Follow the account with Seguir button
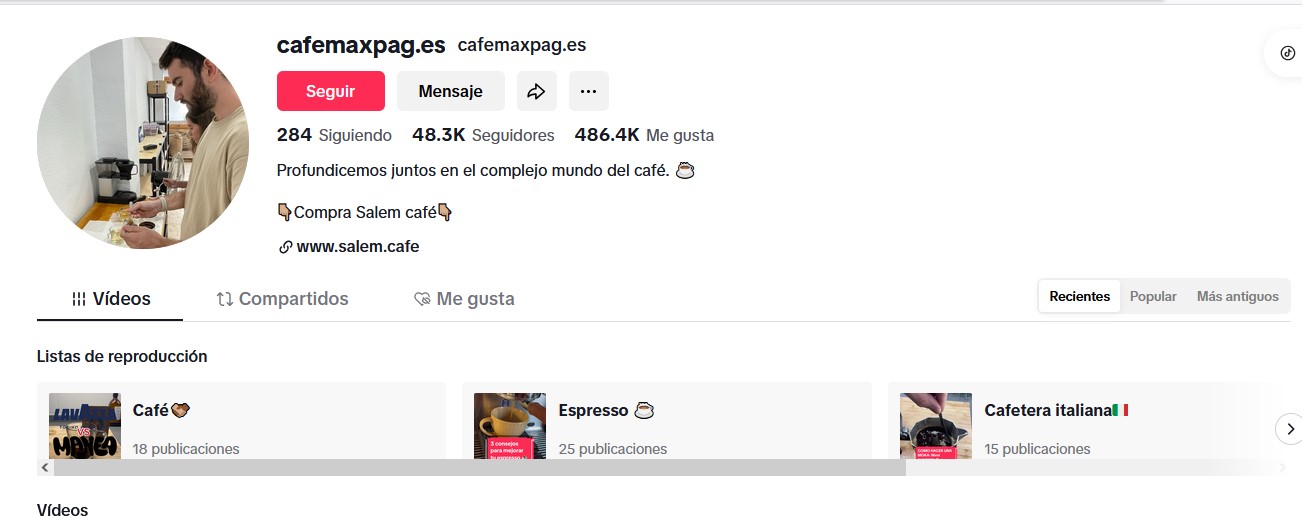1302x519 pixels. 331,91
